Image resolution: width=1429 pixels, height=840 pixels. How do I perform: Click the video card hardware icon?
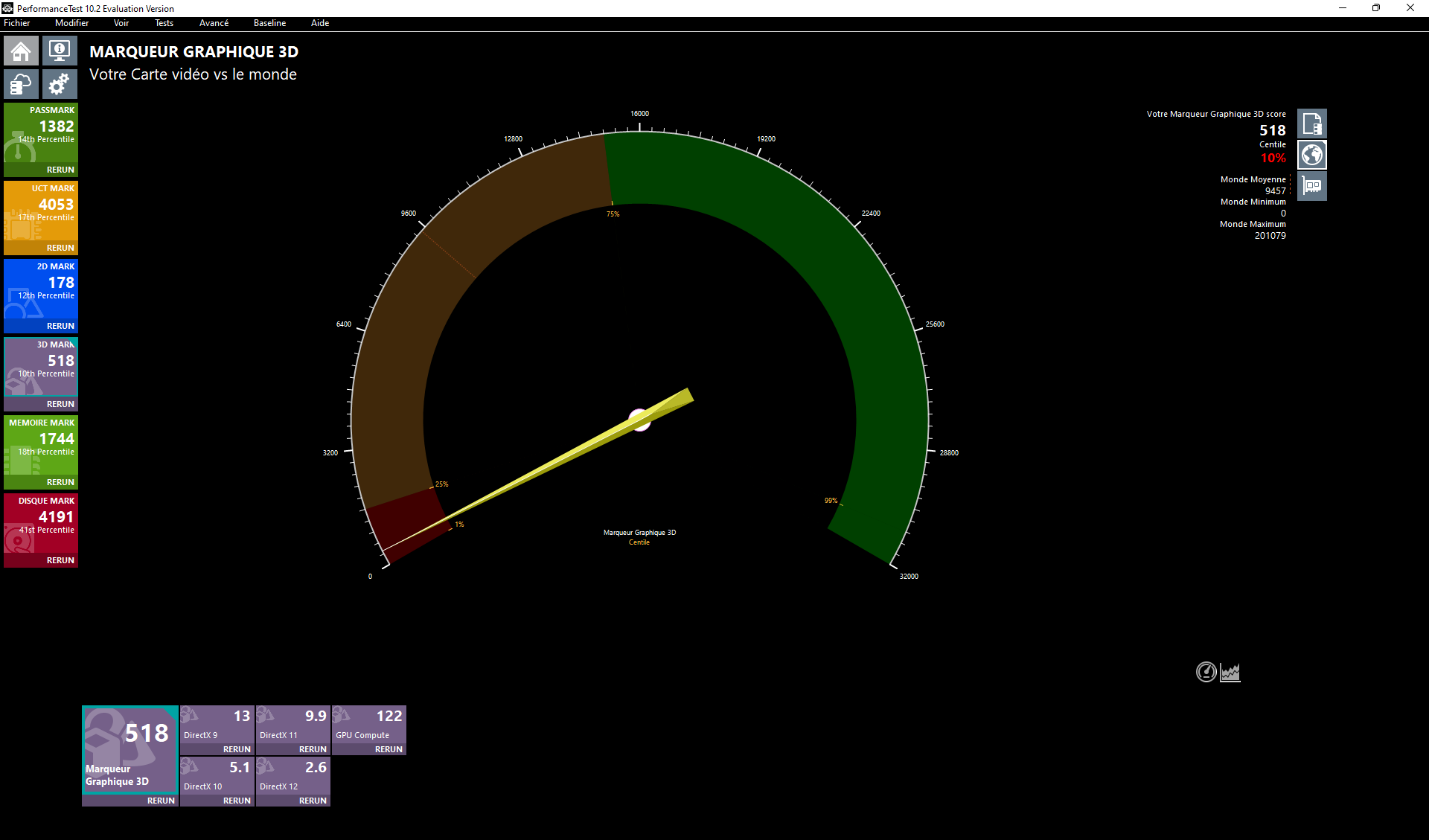(x=1311, y=186)
